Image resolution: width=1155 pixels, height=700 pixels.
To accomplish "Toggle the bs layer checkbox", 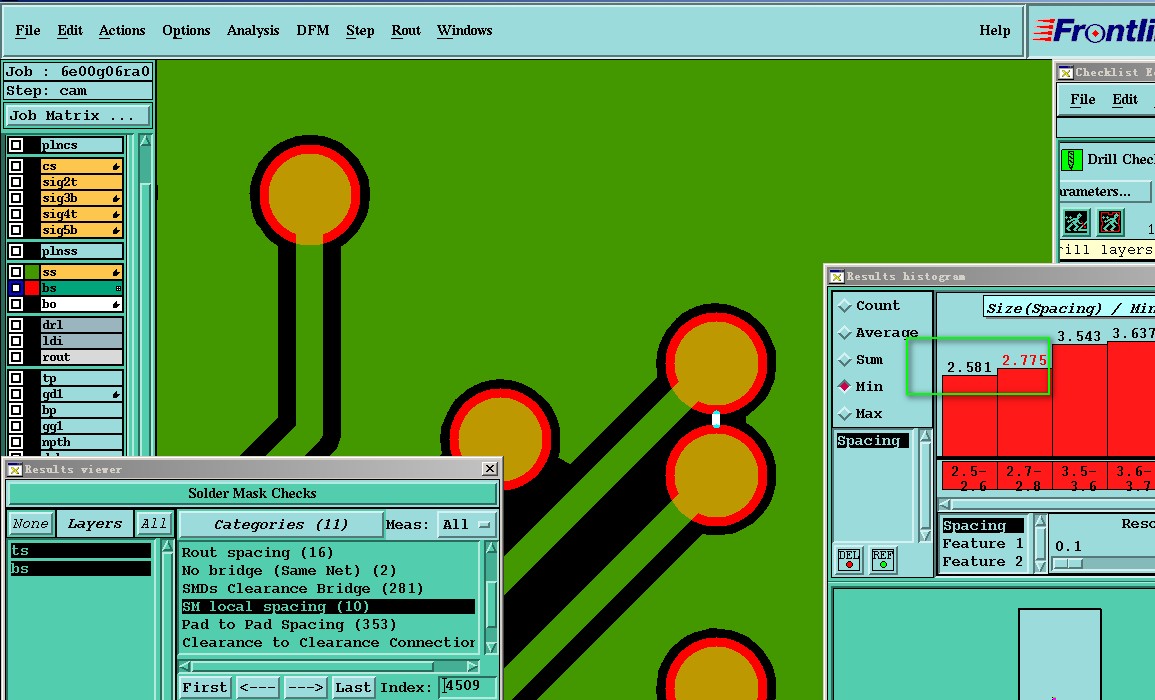I will pos(15,288).
